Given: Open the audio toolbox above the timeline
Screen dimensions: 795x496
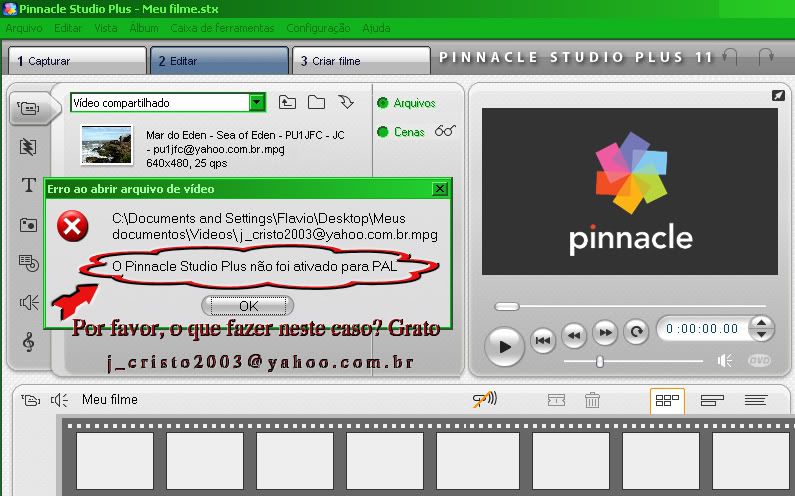Looking at the screenshot, I should tap(59, 400).
